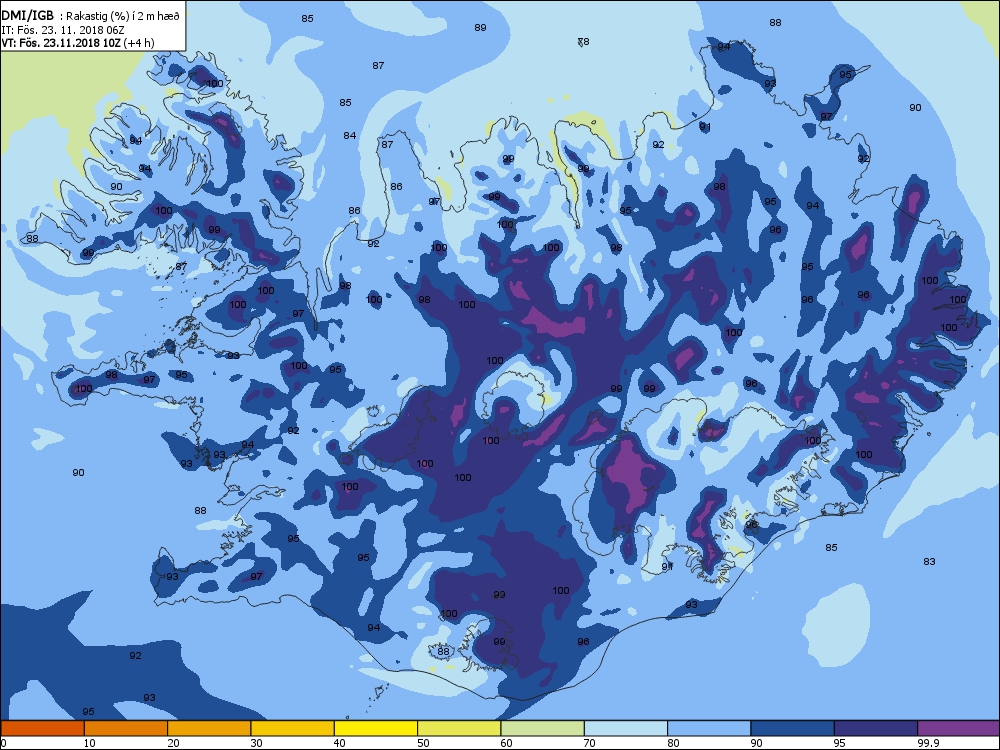
Task: Click the '20' tick label on color scale
Action: click(x=173, y=742)
